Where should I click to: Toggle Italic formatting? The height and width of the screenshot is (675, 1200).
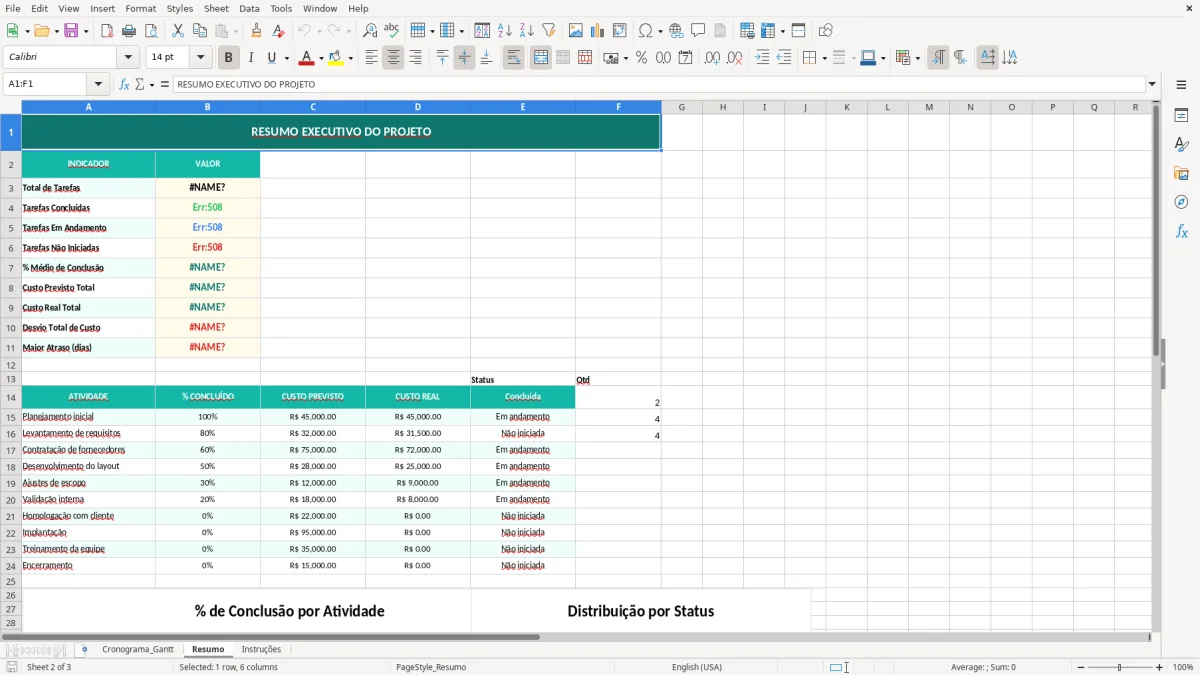pos(251,58)
